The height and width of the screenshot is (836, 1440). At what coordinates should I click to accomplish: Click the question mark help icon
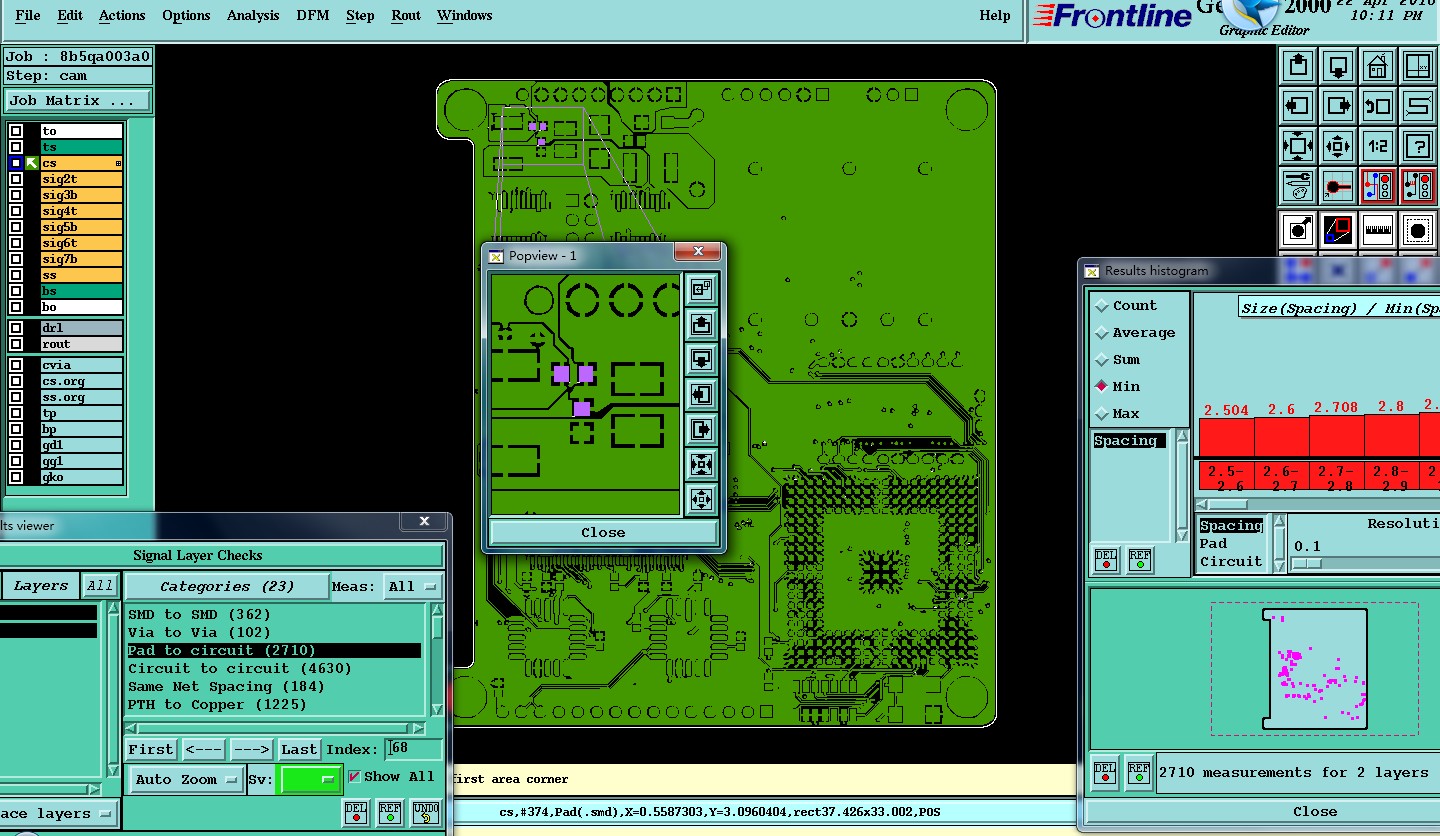(1418, 146)
